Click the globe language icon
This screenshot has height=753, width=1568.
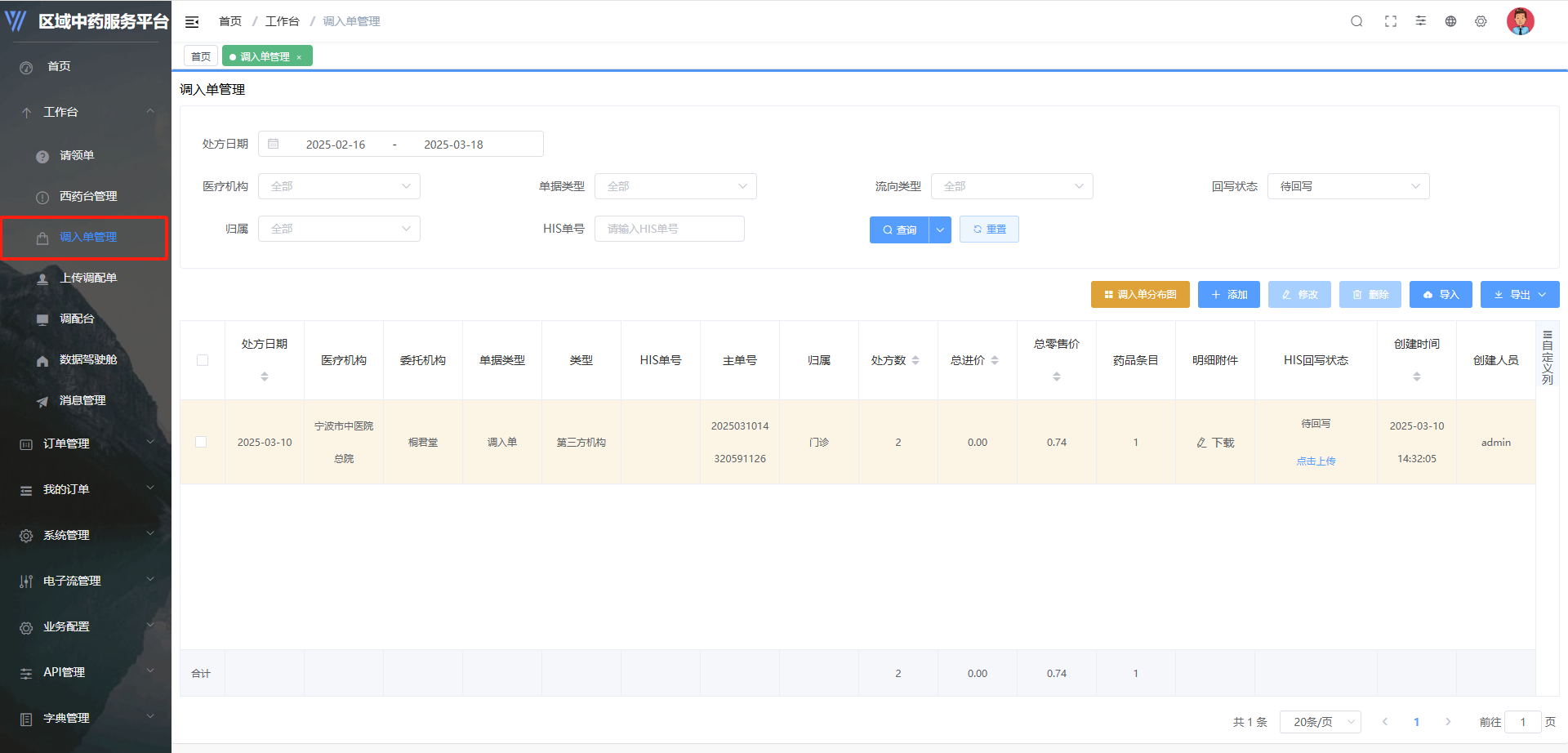coord(1450,21)
